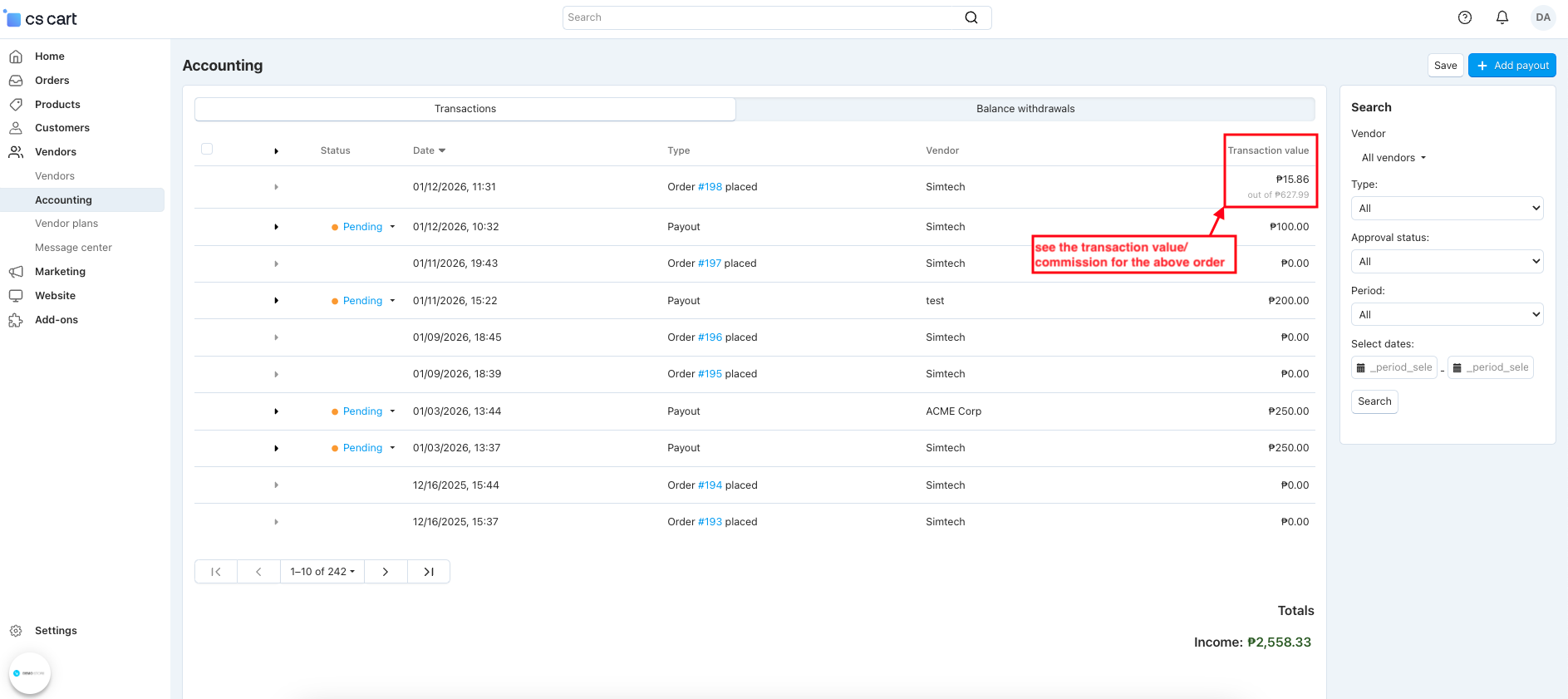The width and height of the screenshot is (1568, 699).
Task: Open the start date calendar picker
Action: point(1361,367)
